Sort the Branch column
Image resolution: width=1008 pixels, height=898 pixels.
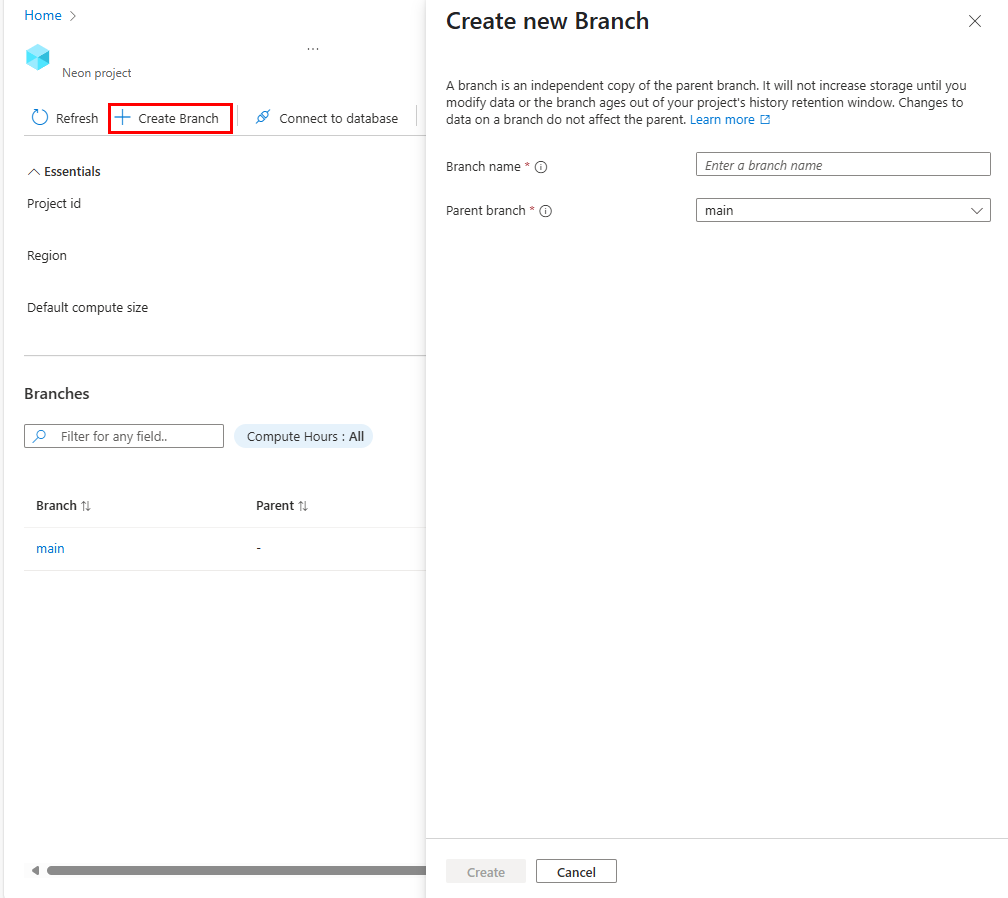(85, 505)
